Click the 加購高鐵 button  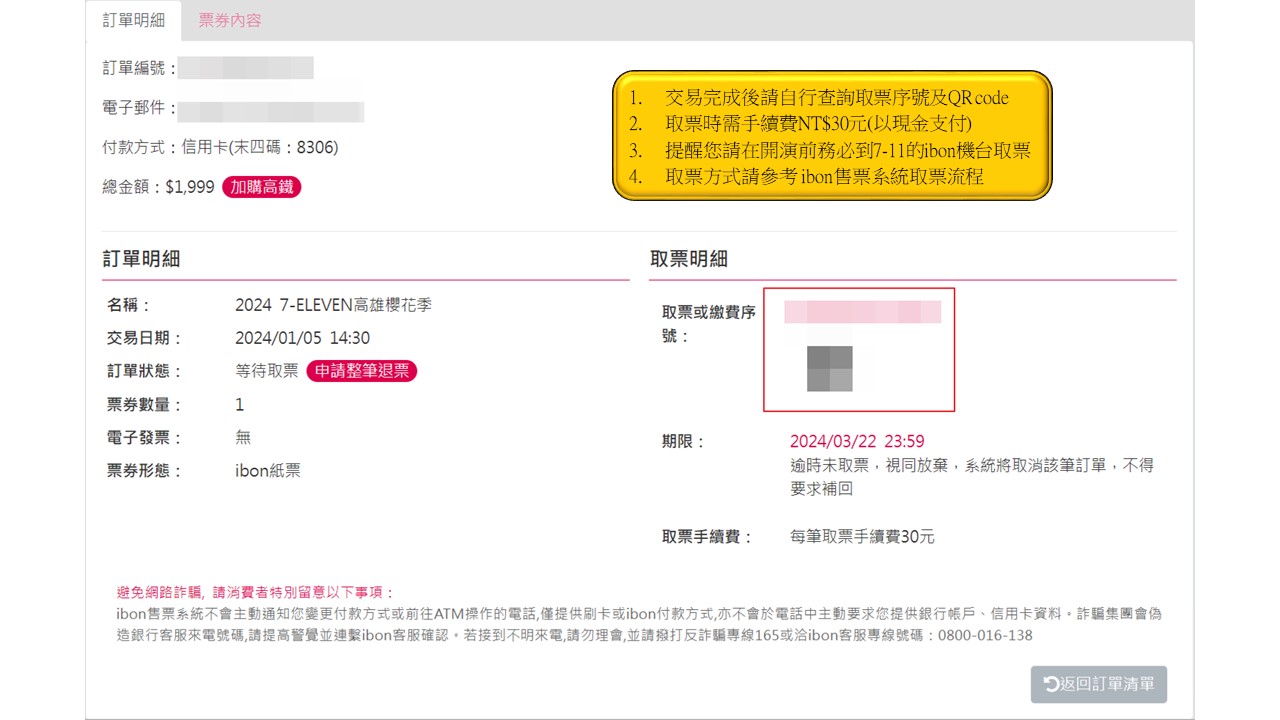click(261, 186)
